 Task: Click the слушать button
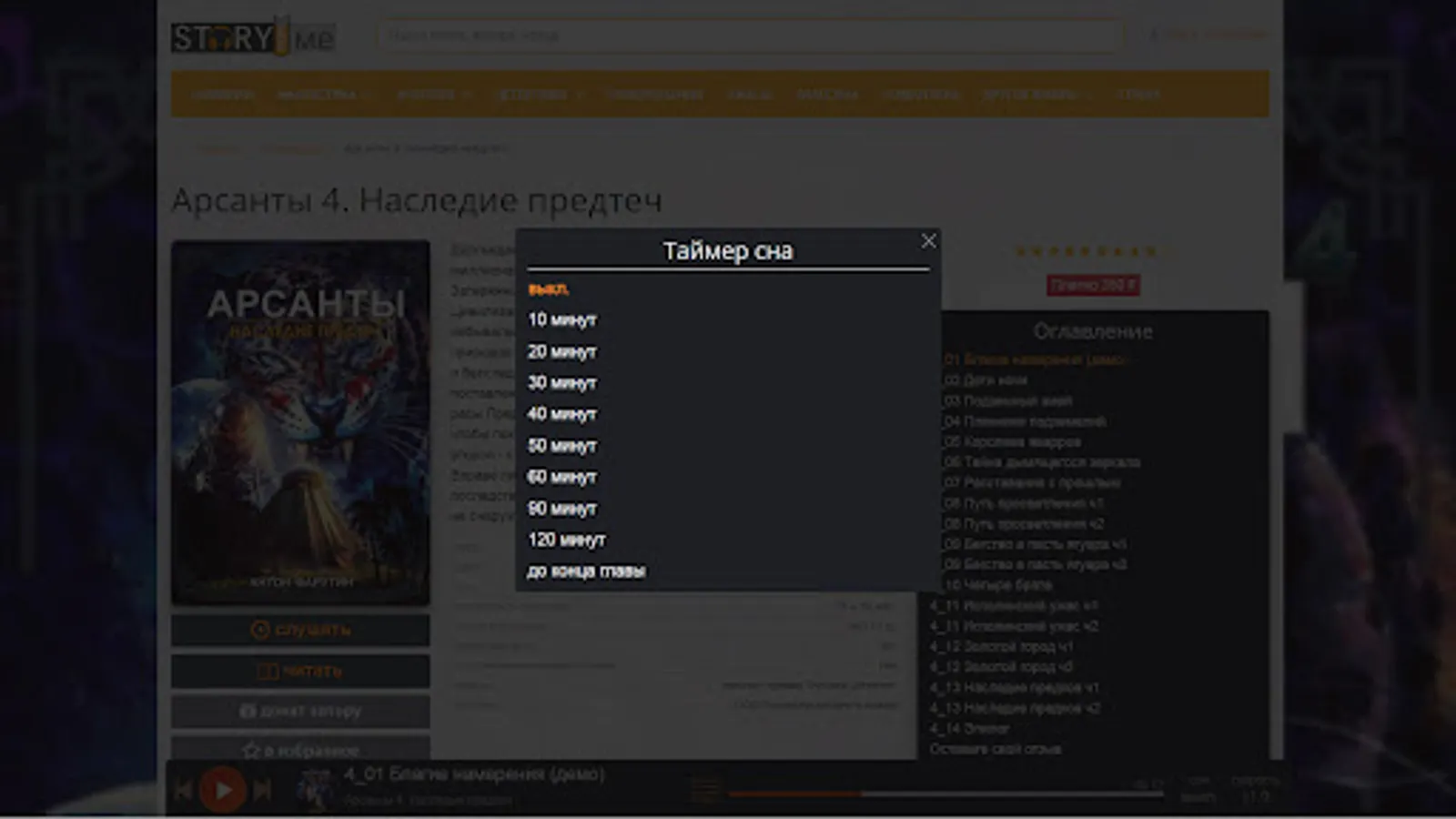point(300,630)
